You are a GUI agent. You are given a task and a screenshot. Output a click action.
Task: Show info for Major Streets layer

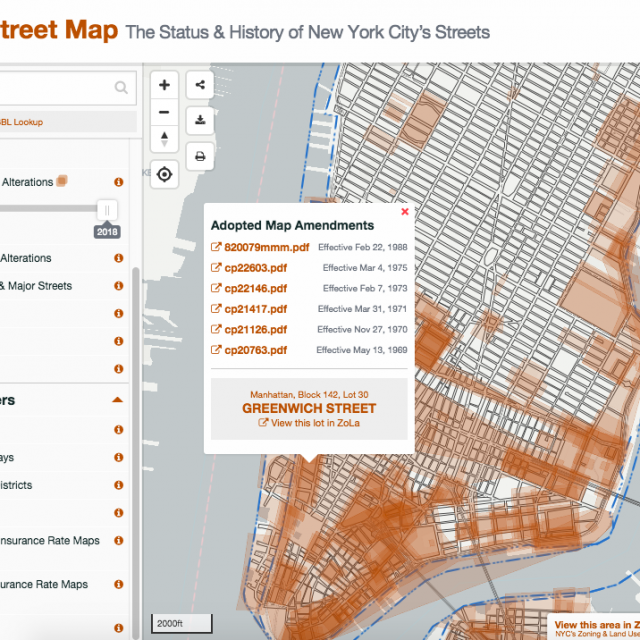pyautogui.click(x=119, y=286)
